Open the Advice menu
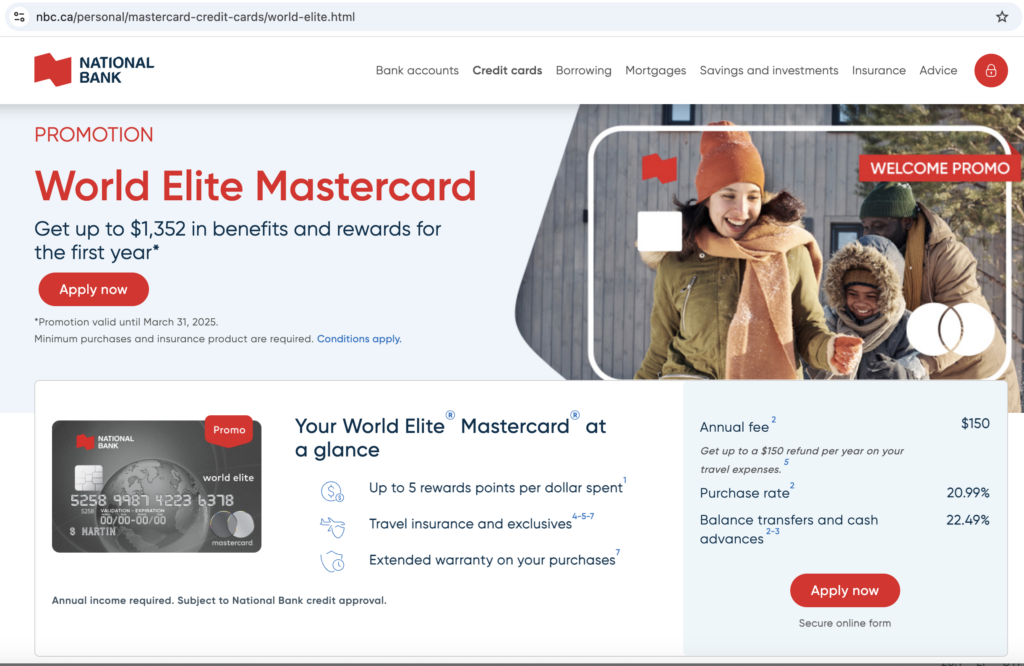This screenshot has width=1024, height=666. [938, 71]
